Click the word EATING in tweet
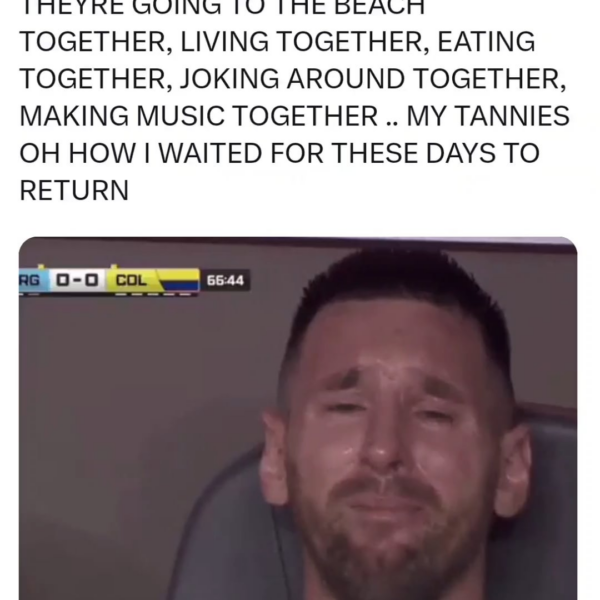 coord(486,42)
